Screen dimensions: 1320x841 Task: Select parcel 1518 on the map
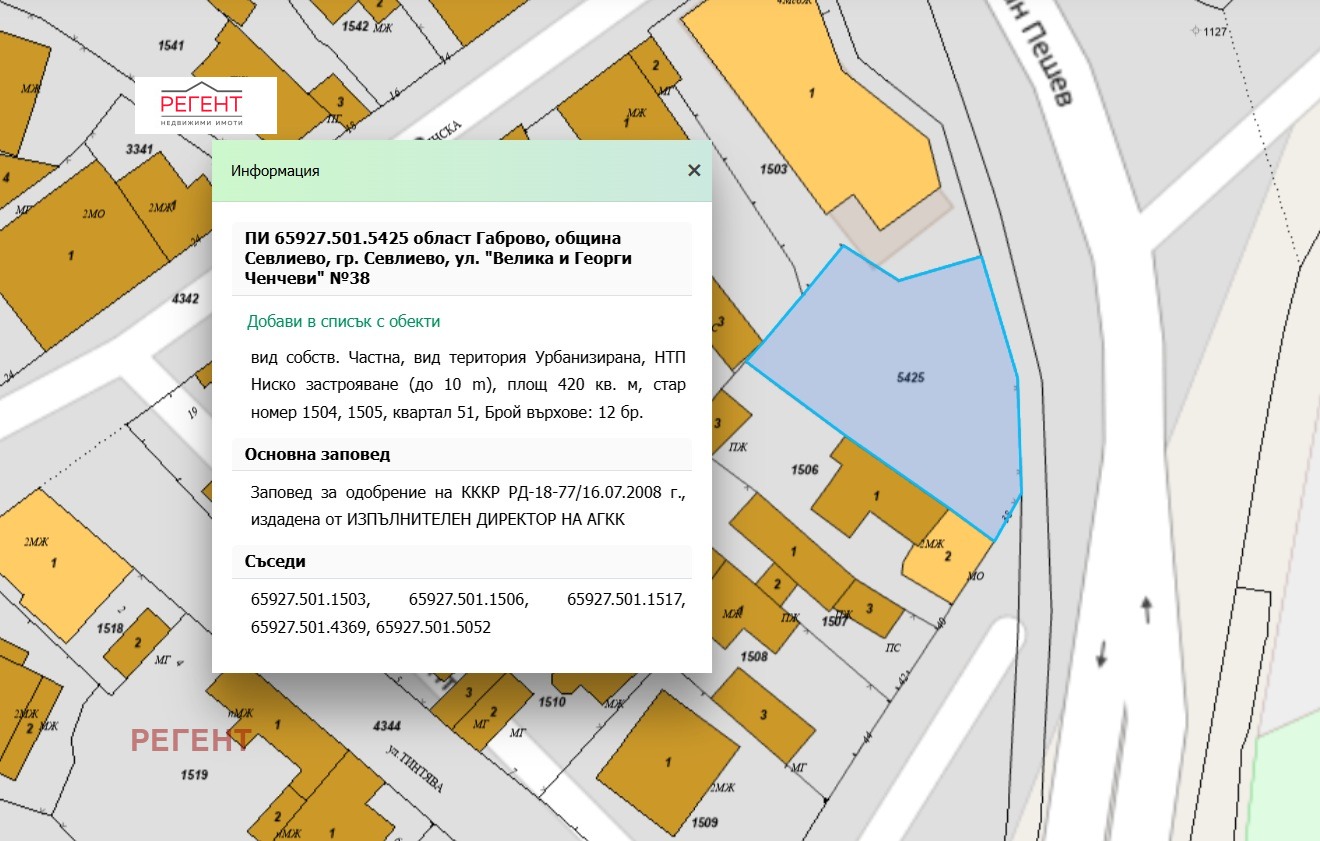click(111, 628)
